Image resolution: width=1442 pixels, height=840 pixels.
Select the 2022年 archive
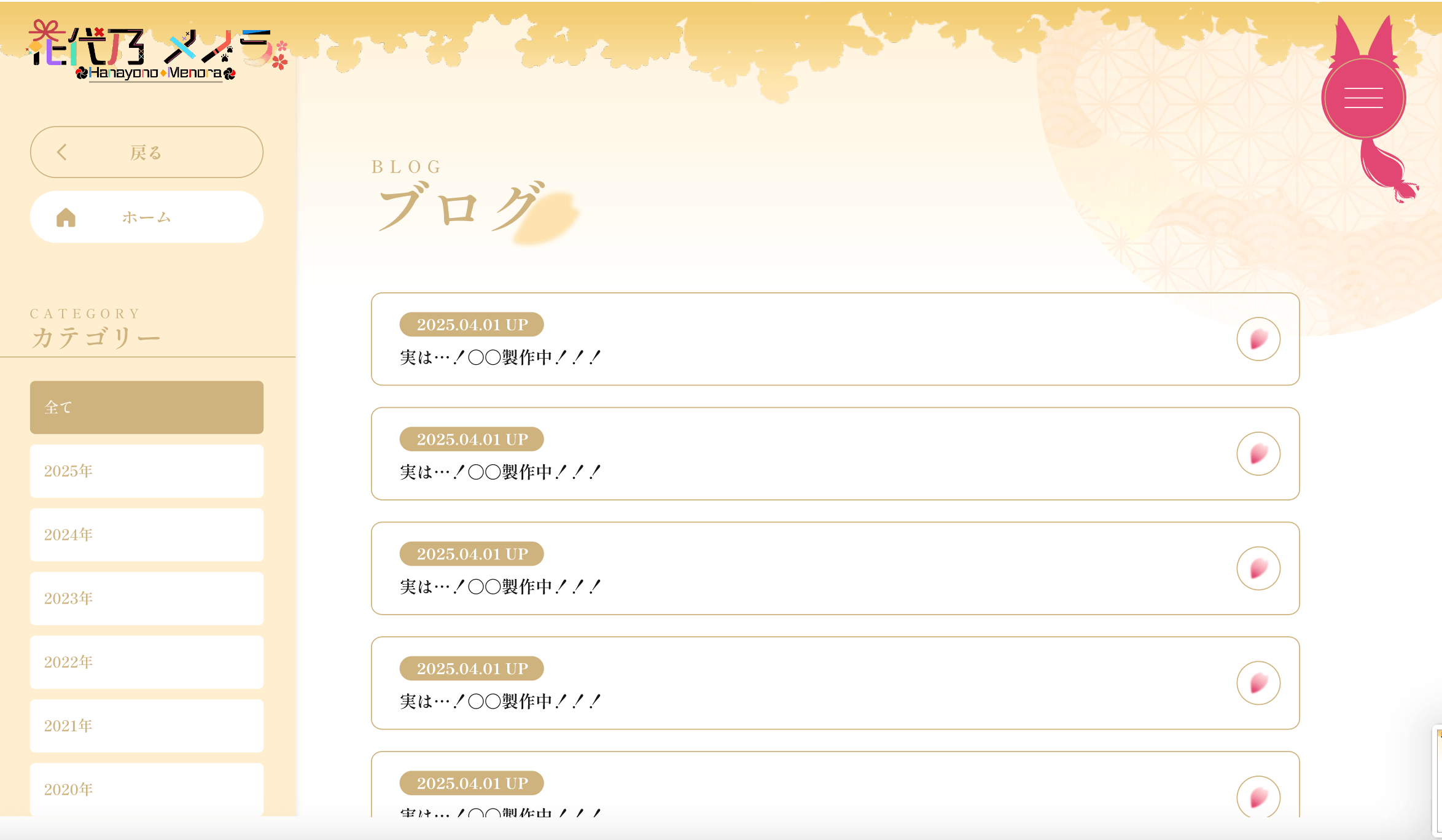(146, 662)
